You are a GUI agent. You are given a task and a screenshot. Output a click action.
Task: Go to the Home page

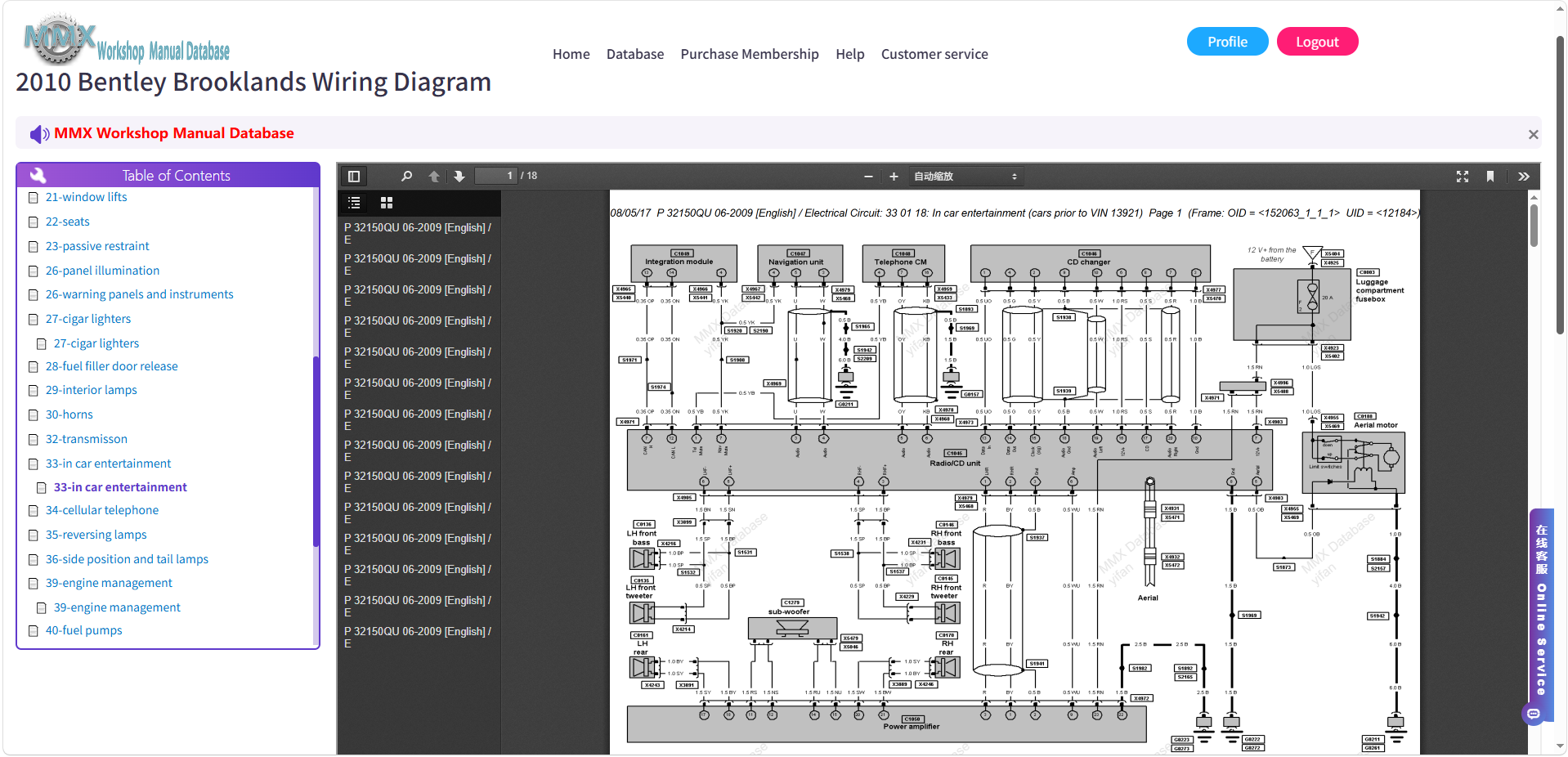point(571,54)
